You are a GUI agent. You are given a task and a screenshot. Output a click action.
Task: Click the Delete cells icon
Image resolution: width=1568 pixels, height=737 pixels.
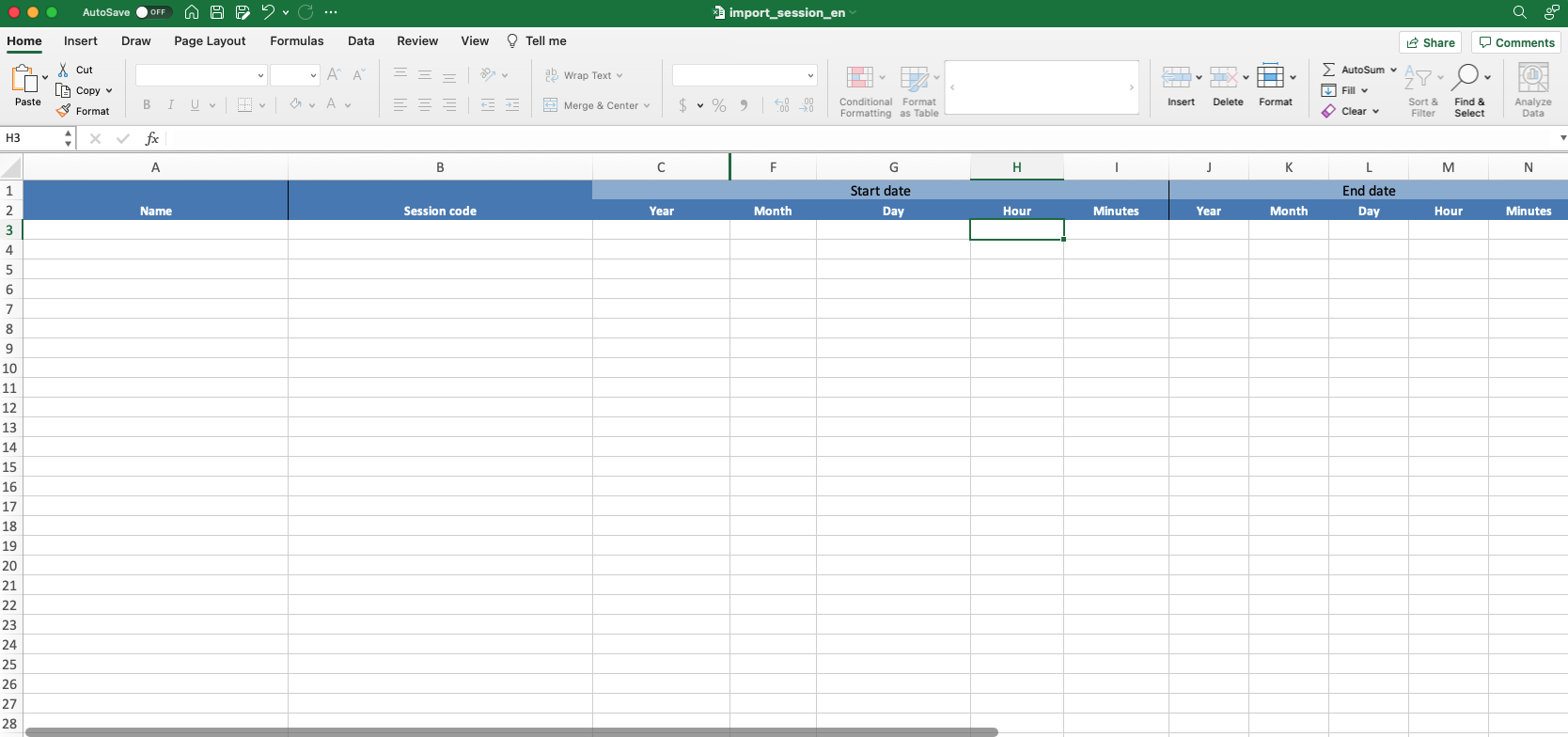[x=1224, y=77]
